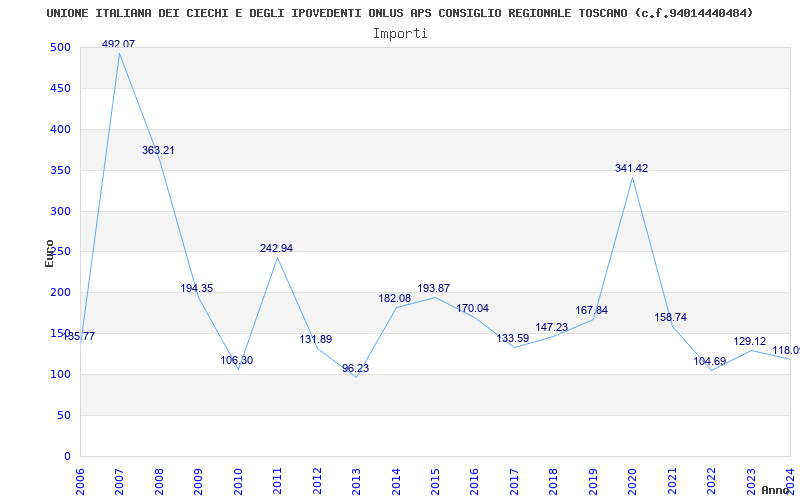Screen dimensions: 800x500
Task: Click the 492.07 peak data label
Action: (x=118, y=44)
